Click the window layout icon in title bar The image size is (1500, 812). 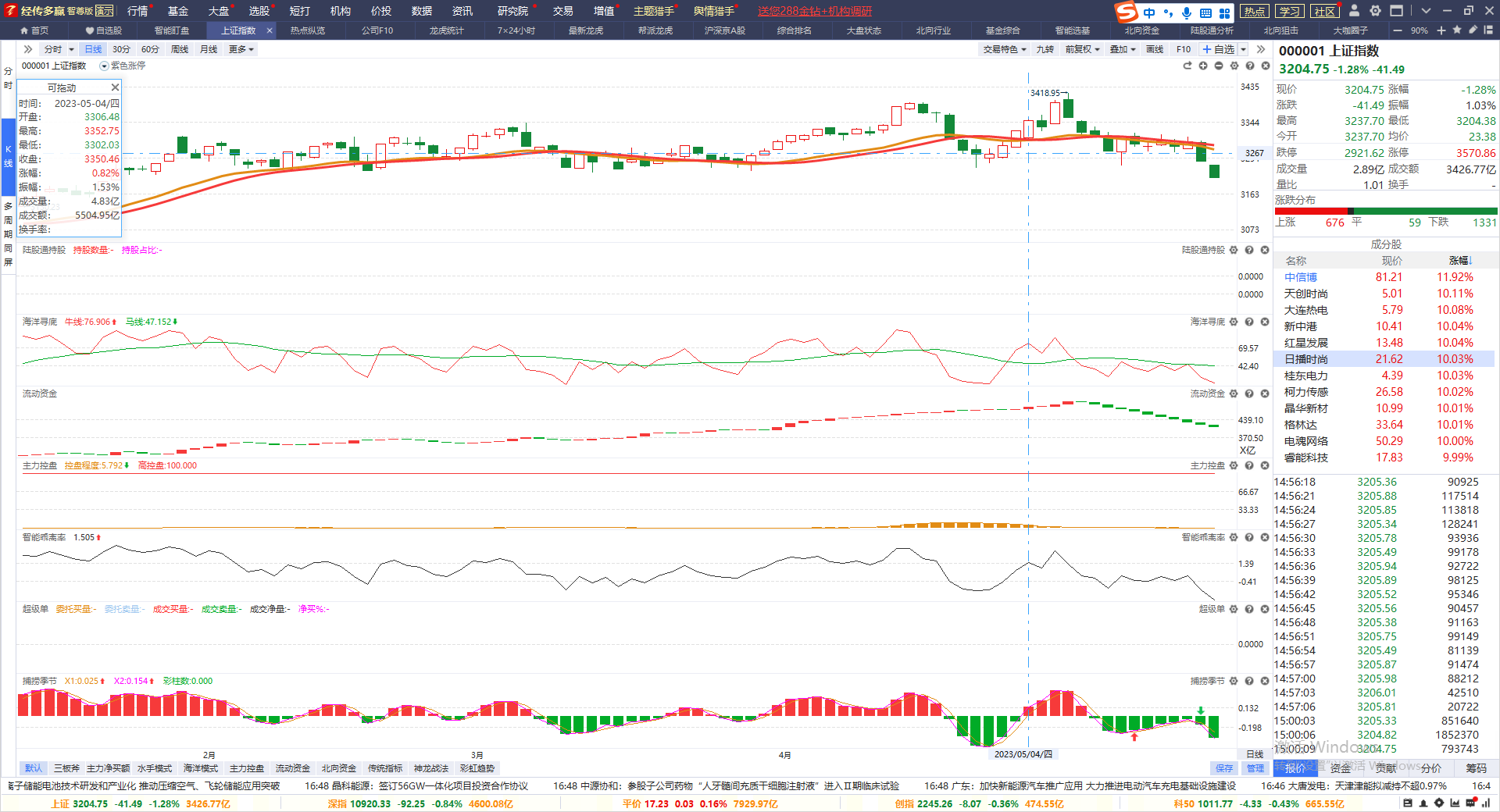tap(1396, 11)
